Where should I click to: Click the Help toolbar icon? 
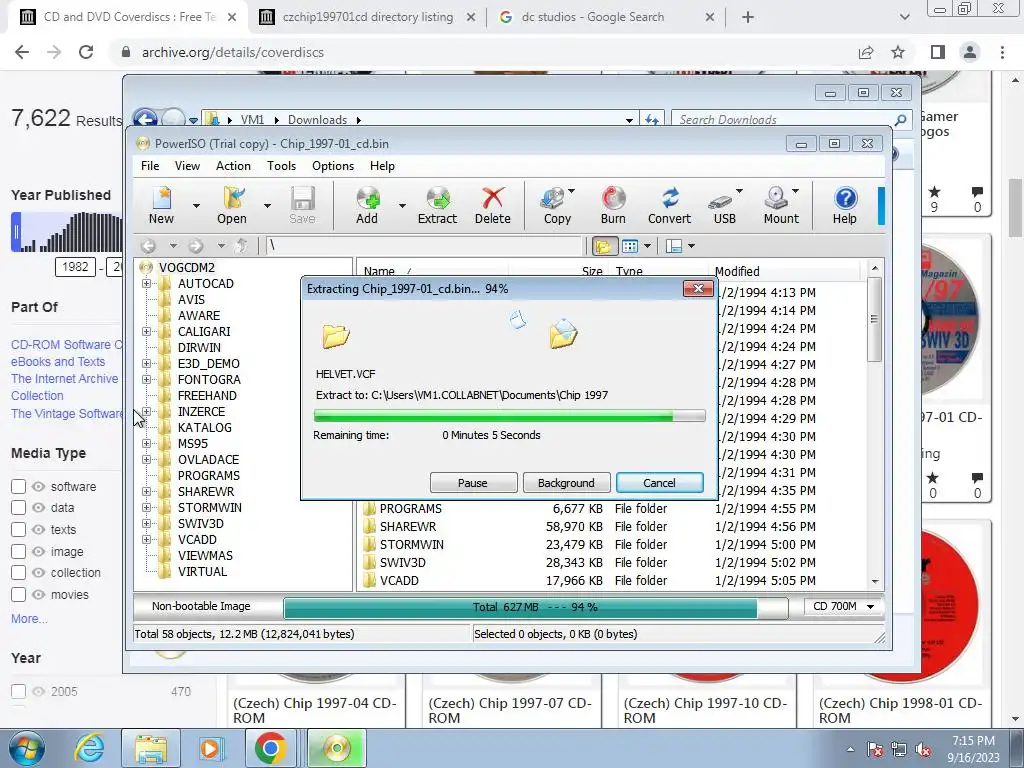tap(844, 205)
